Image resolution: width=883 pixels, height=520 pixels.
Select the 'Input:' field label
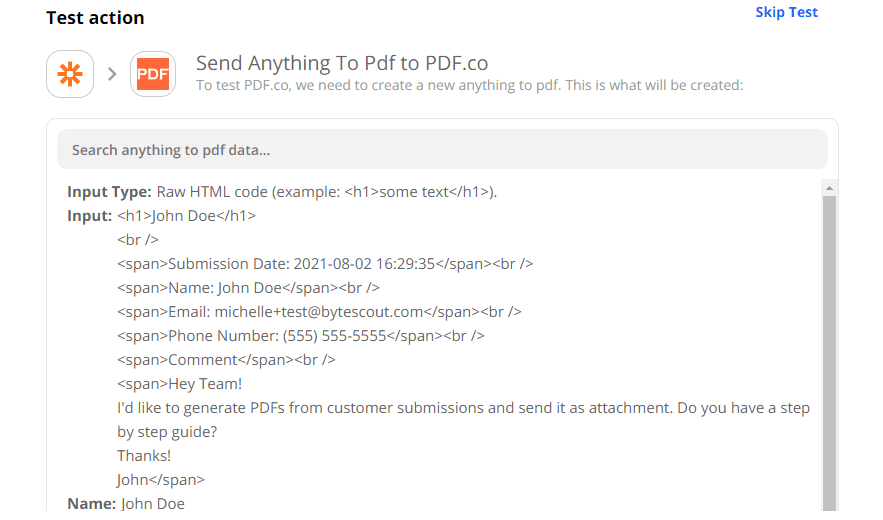[89, 216]
